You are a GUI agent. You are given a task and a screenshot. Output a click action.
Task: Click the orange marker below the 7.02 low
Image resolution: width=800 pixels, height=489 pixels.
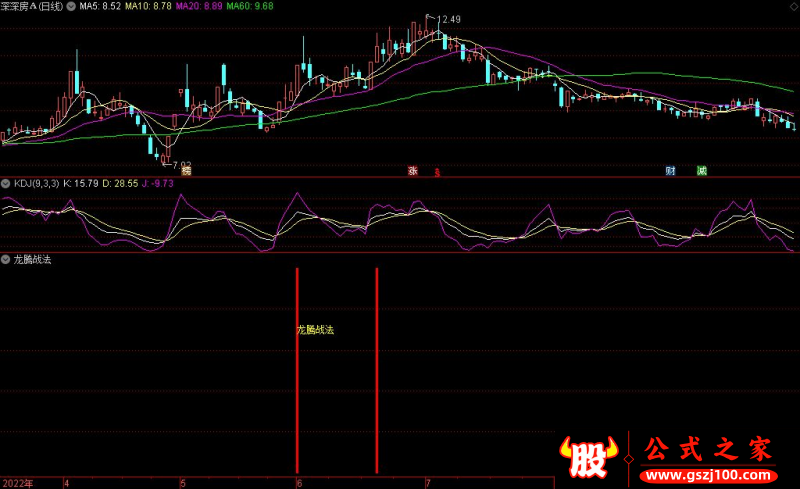[186, 172]
